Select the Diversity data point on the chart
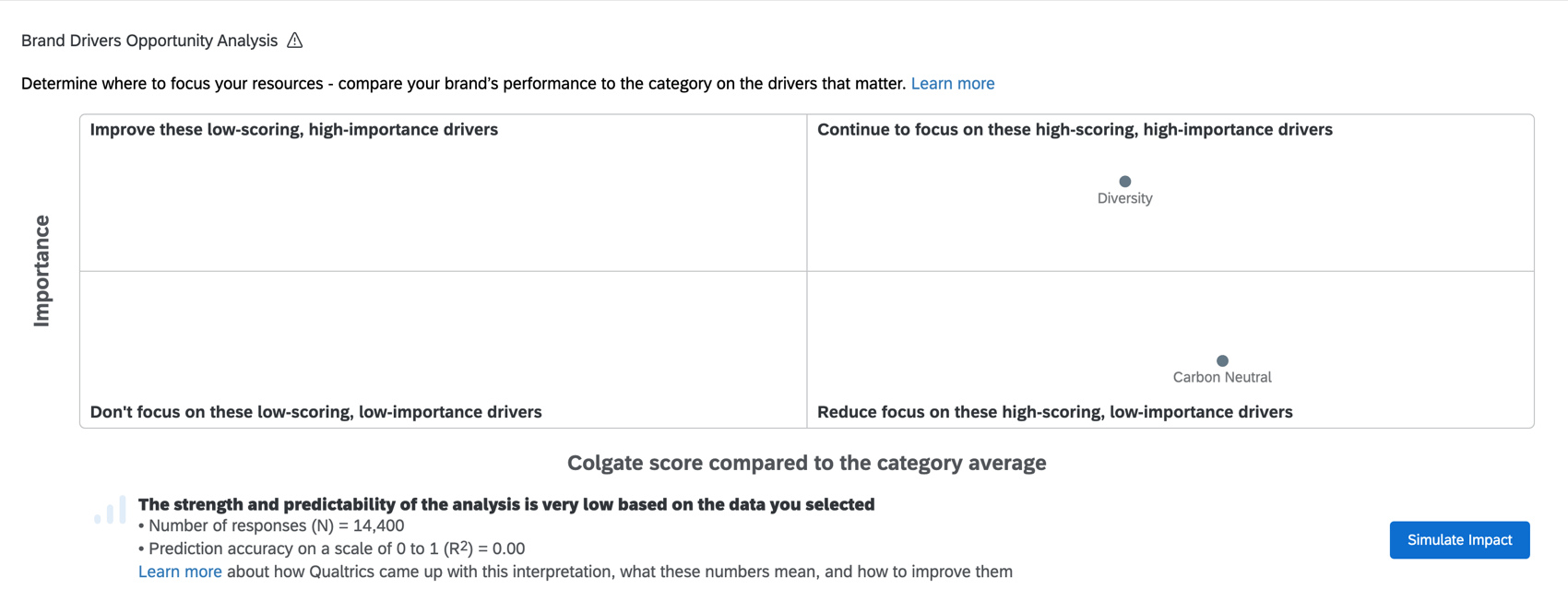The image size is (1568, 601). click(x=1124, y=181)
